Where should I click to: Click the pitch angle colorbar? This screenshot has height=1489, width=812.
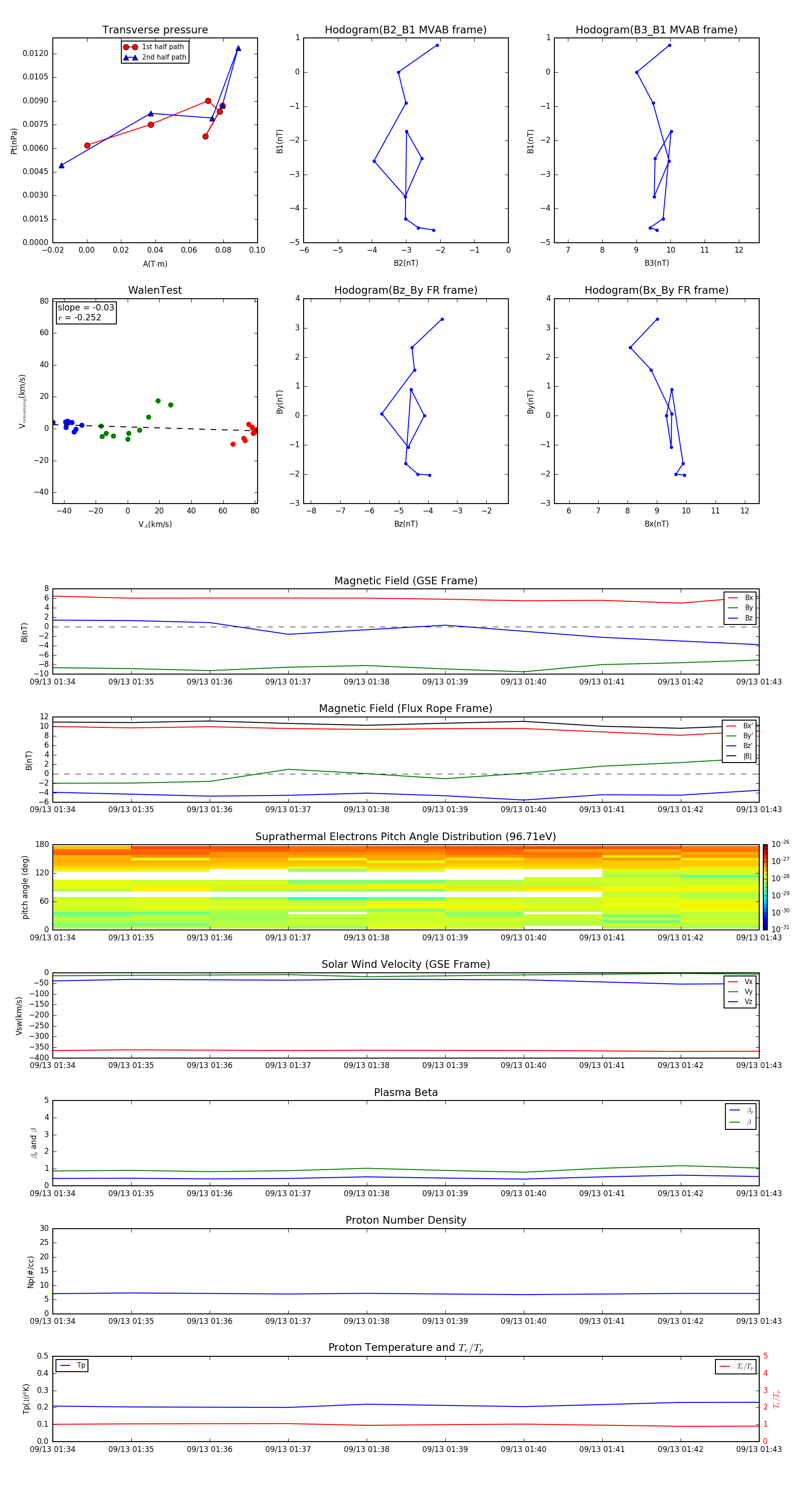[x=765, y=887]
